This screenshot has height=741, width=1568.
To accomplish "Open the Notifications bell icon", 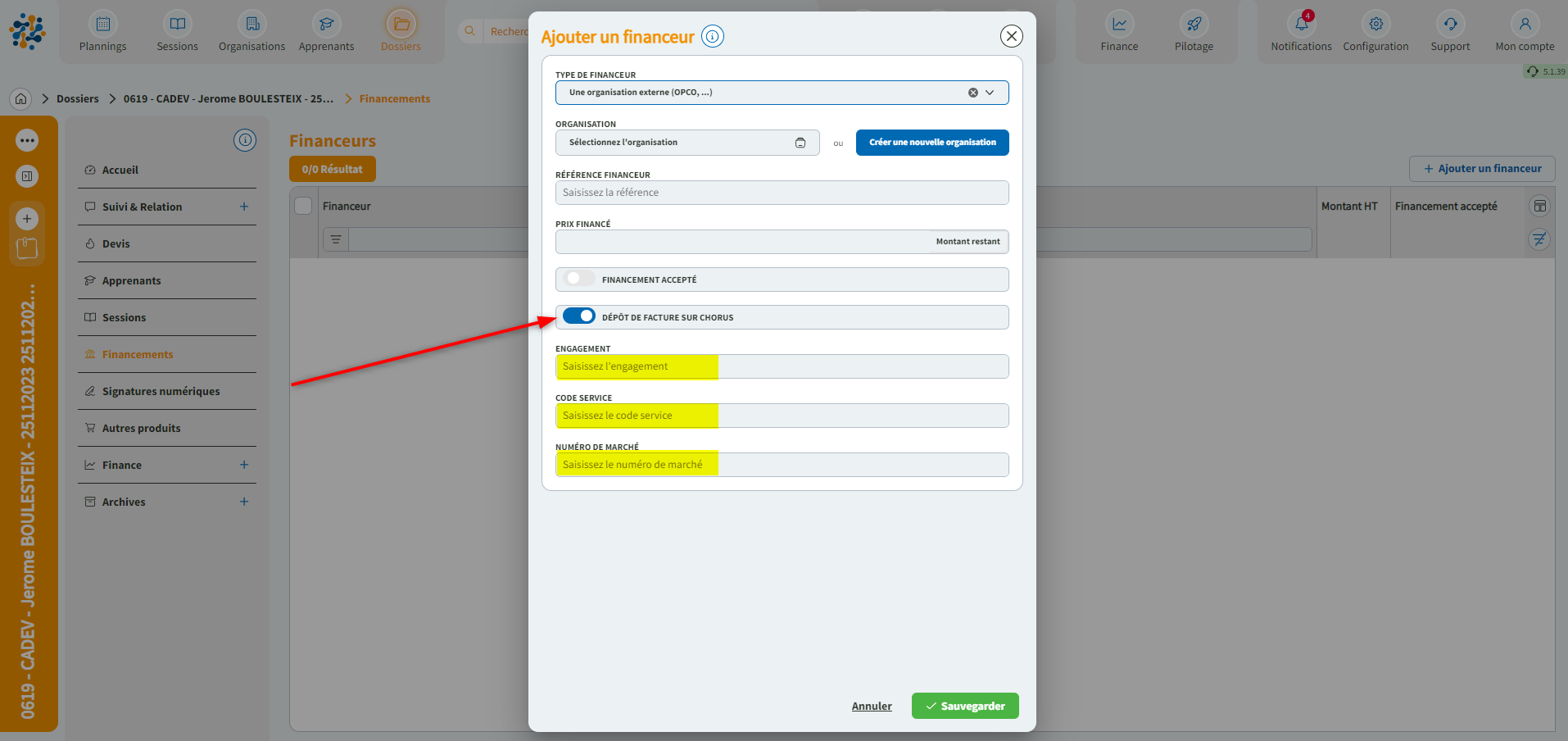I will 1301,25.
